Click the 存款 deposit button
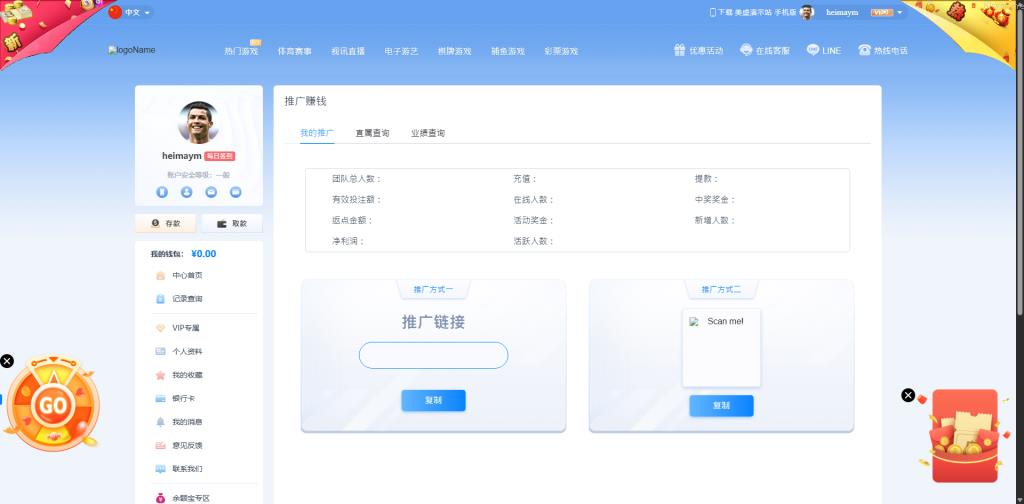 (x=166, y=223)
